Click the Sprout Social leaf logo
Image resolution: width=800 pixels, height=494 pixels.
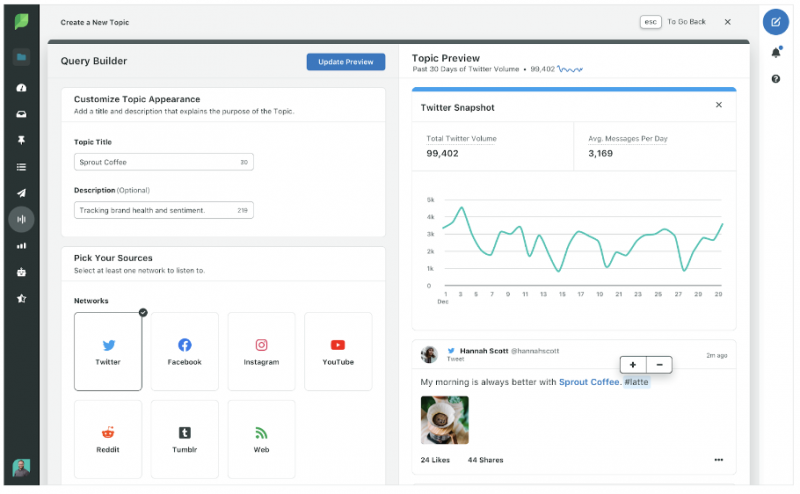pos(21,21)
